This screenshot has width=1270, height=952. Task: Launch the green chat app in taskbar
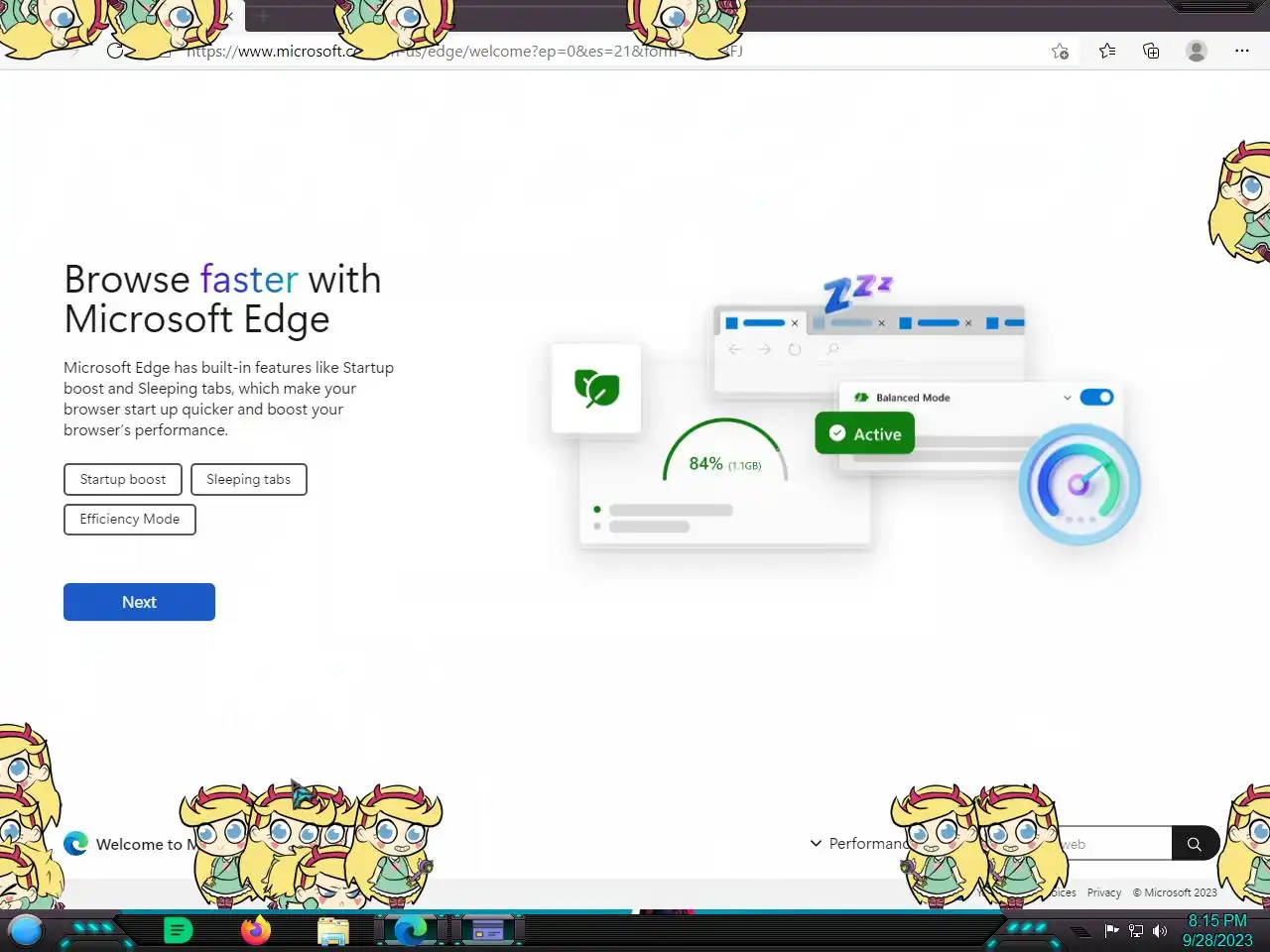coord(178,931)
